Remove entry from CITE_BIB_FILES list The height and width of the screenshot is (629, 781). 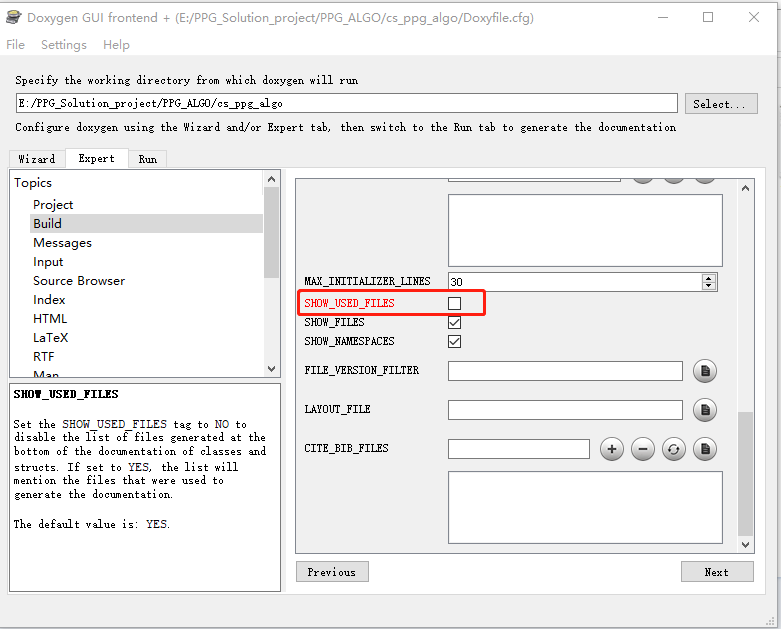coord(643,449)
